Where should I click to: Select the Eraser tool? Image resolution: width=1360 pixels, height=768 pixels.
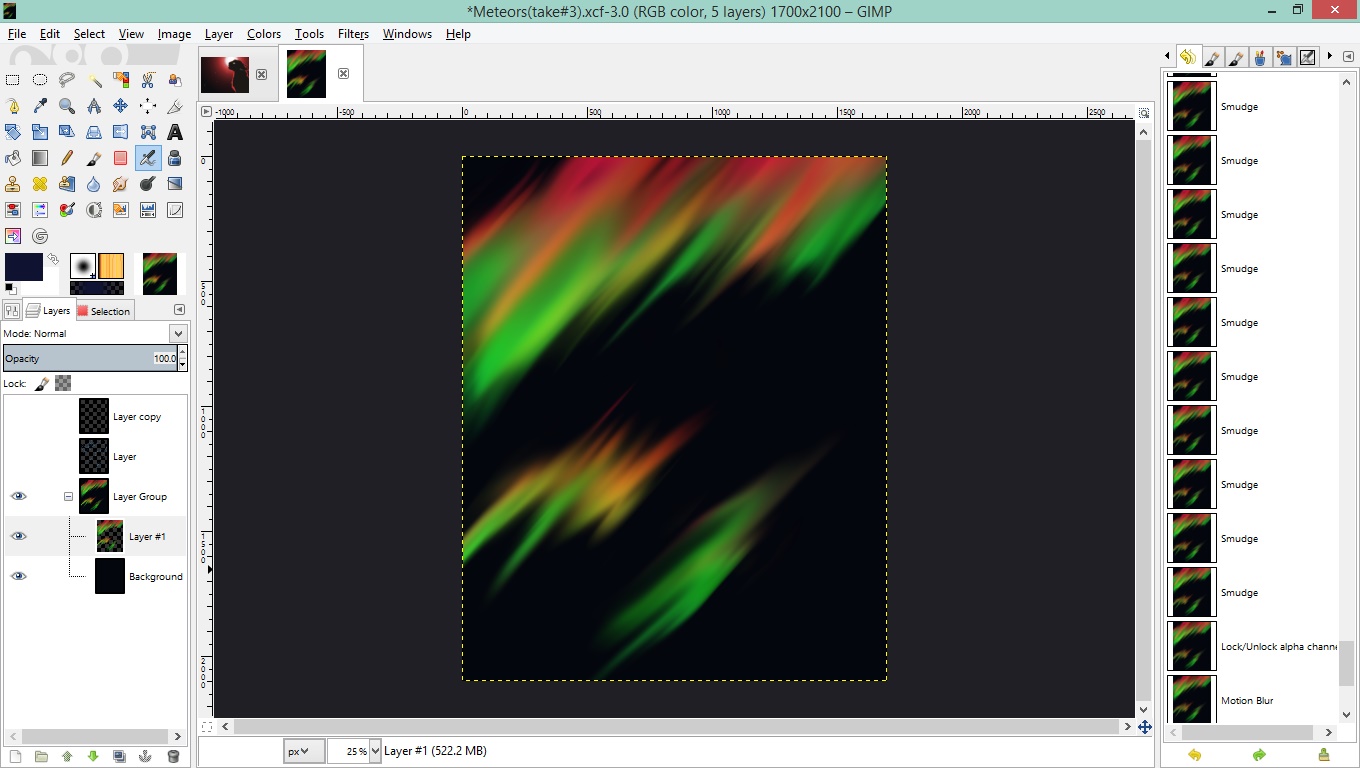(121, 158)
